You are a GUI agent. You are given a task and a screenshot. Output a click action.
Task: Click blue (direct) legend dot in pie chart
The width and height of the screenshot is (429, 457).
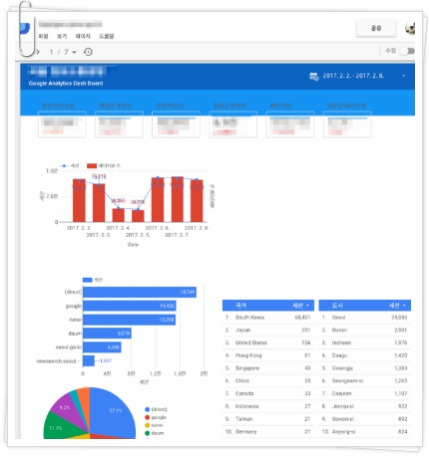click(147, 409)
